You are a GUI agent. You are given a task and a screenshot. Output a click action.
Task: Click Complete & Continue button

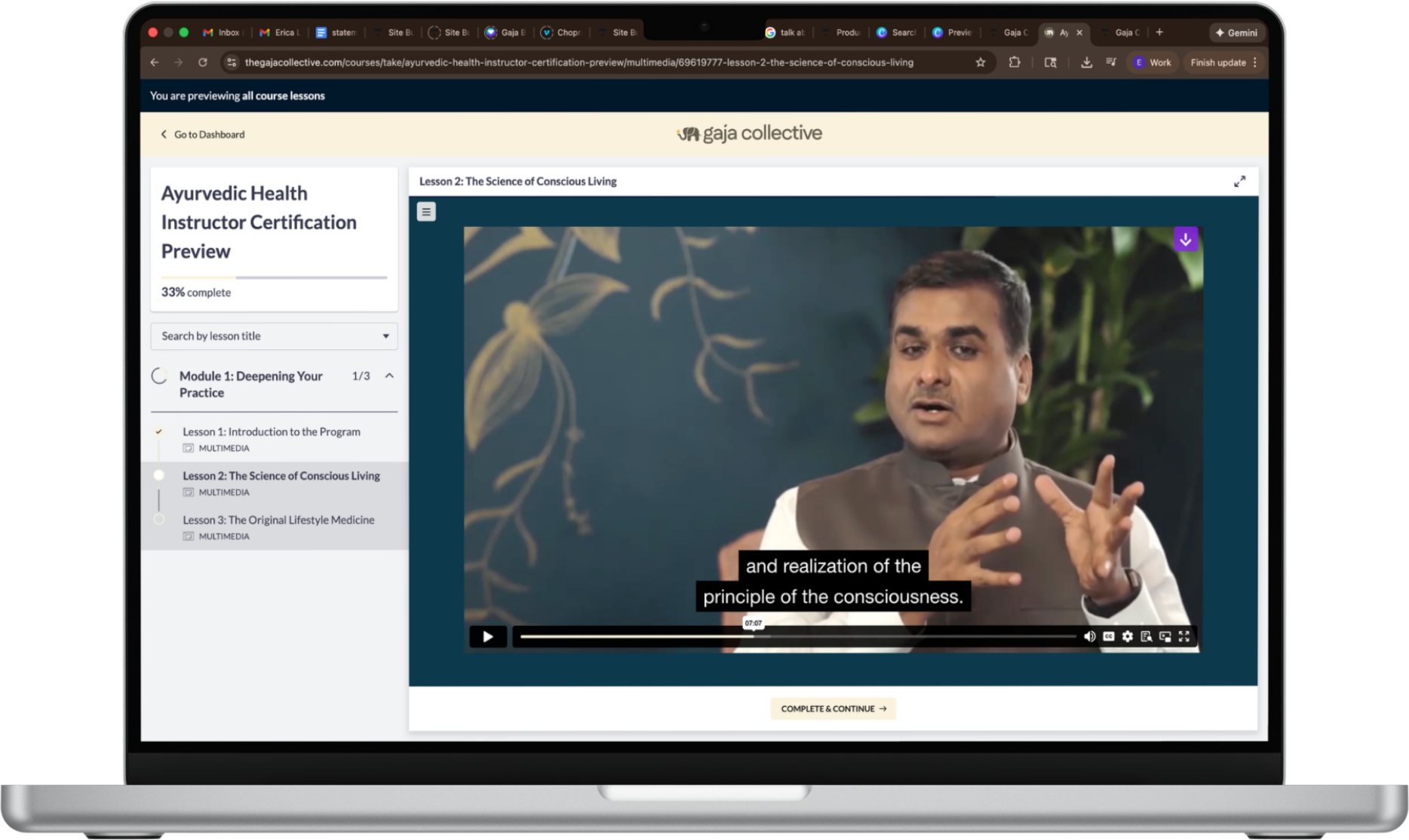[x=833, y=709]
